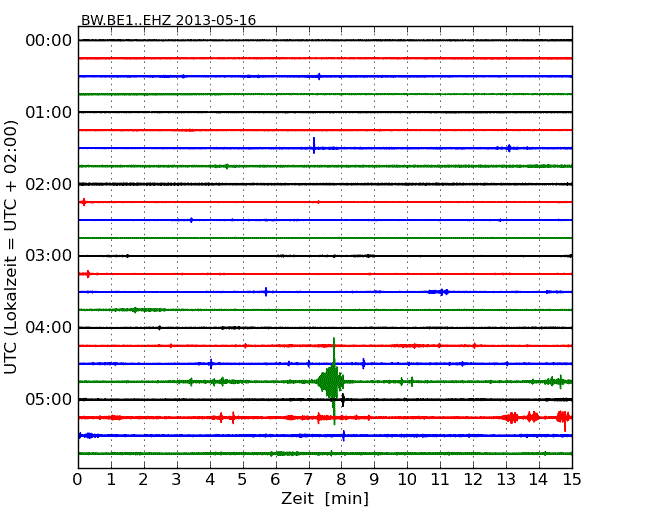This screenshot has width=650, height=520.
Task: Click the x-axis tick label 3
Action: point(177,479)
